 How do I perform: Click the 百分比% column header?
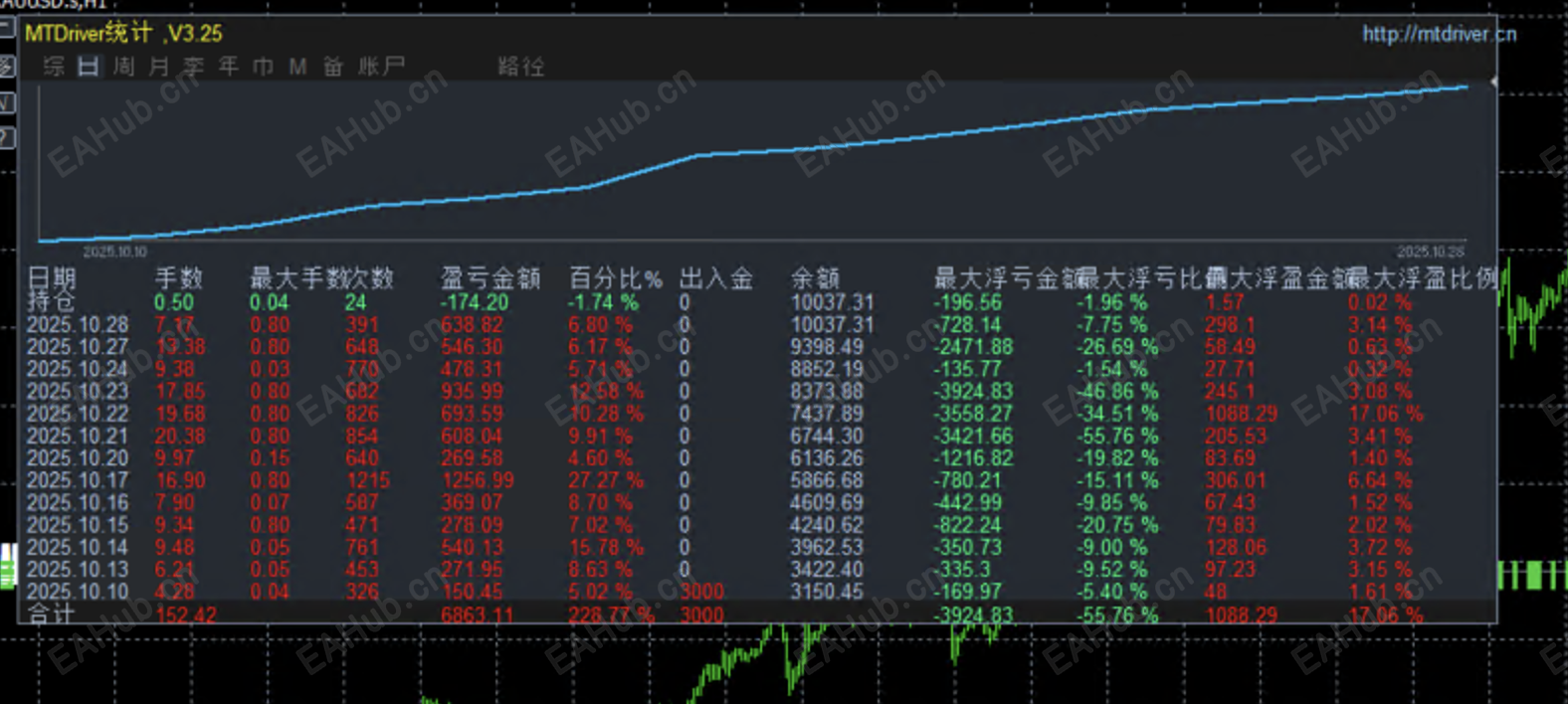click(x=615, y=278)
